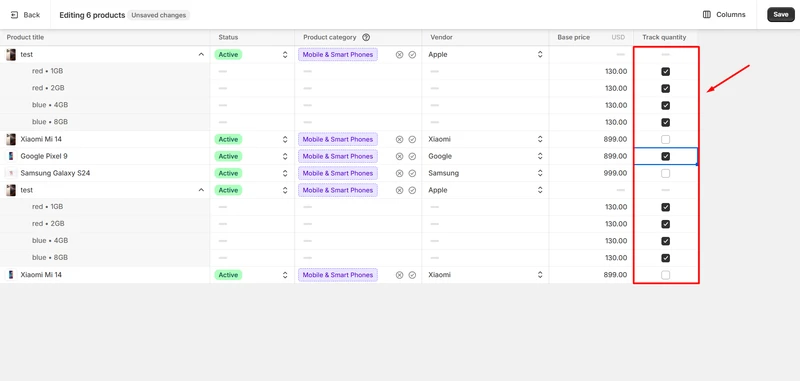Reject suggested category on test row below Samsung
The height and width of the screenshot is (381, 800).
click(399, 190)
